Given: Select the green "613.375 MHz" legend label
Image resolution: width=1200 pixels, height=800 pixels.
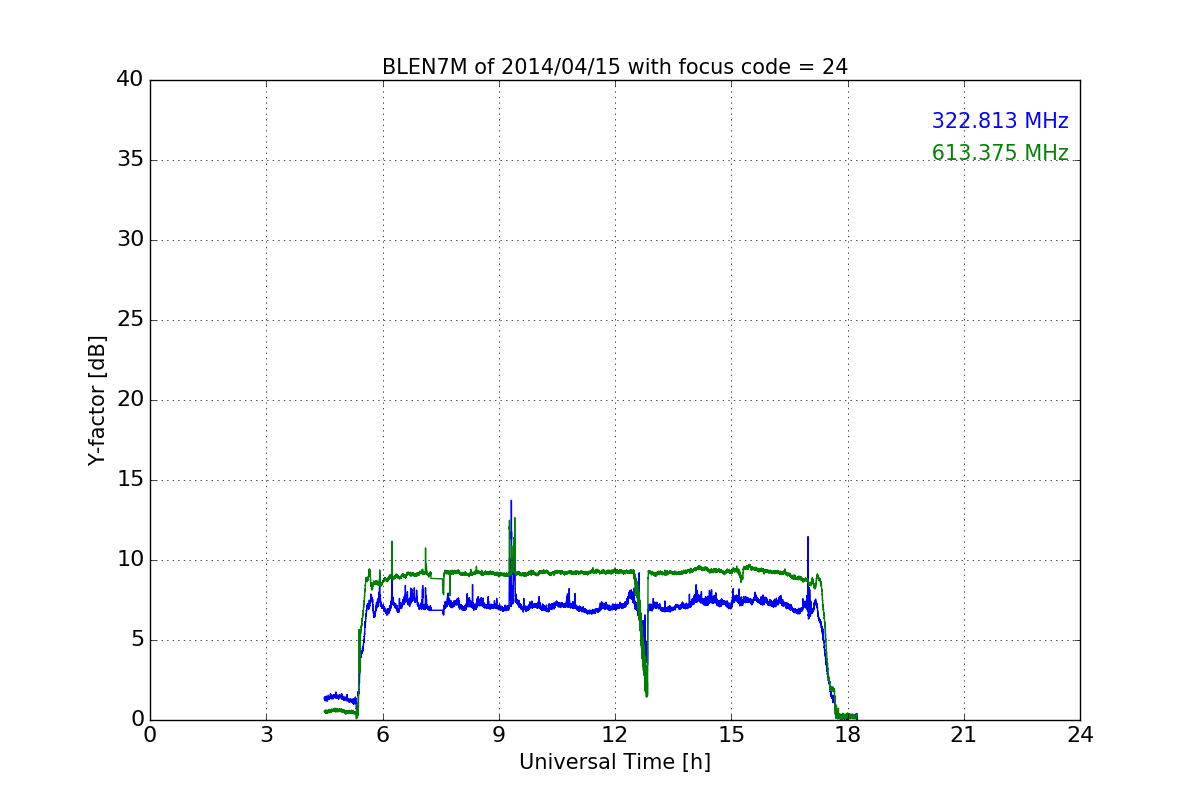Looking at the screenshot, I should 1000,153.
